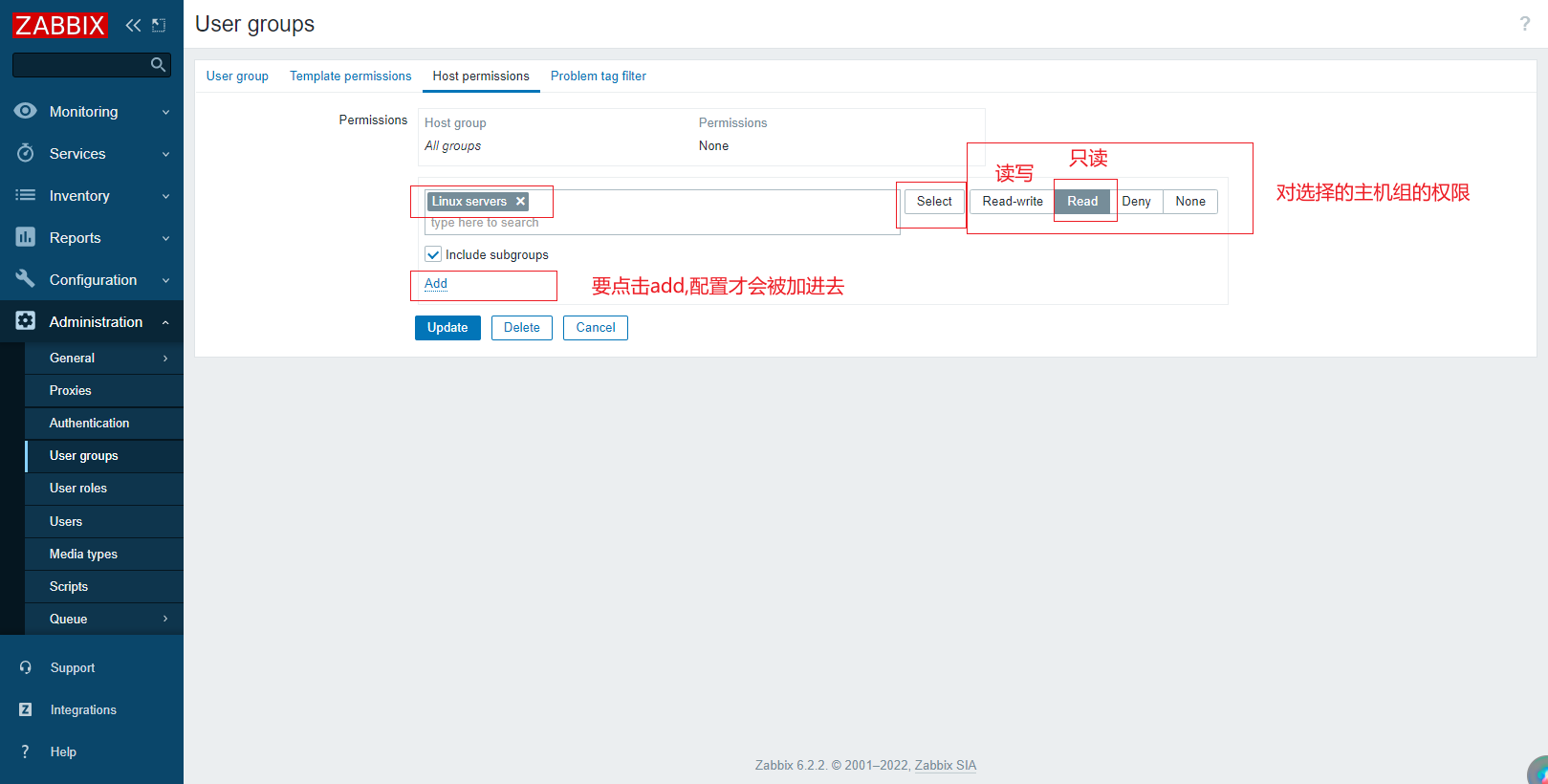Click the Support headset icon
The width and height of the screenshot is (1548, 784).
[x=26, y=667]
